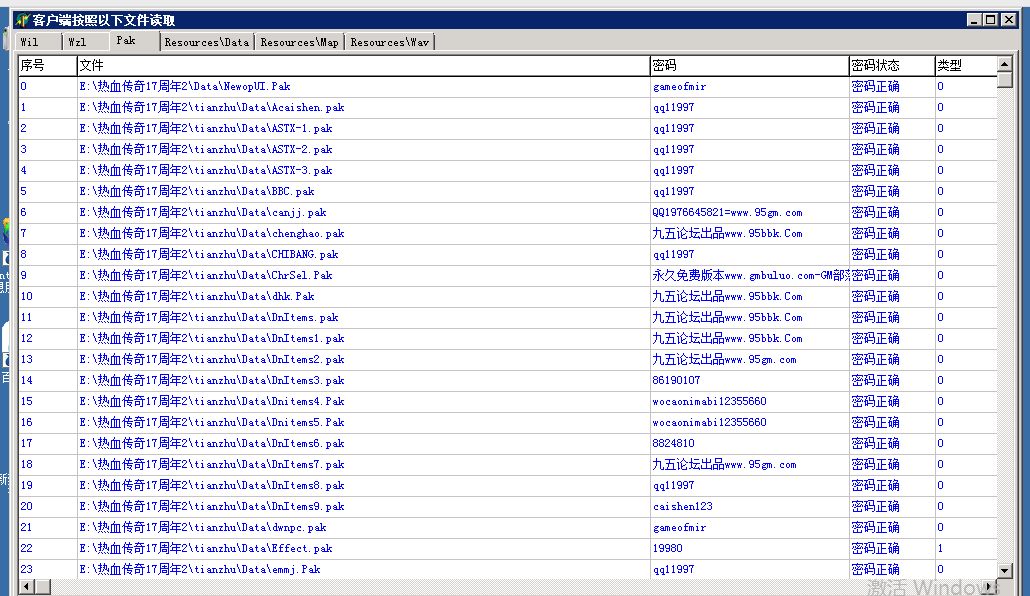Click 密码正确 status in row 22

pos(875,549)
